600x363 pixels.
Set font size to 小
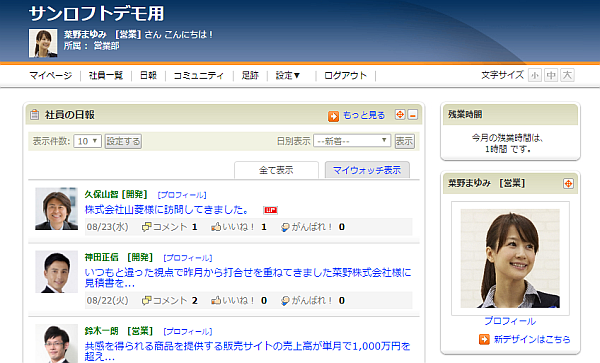535,75
